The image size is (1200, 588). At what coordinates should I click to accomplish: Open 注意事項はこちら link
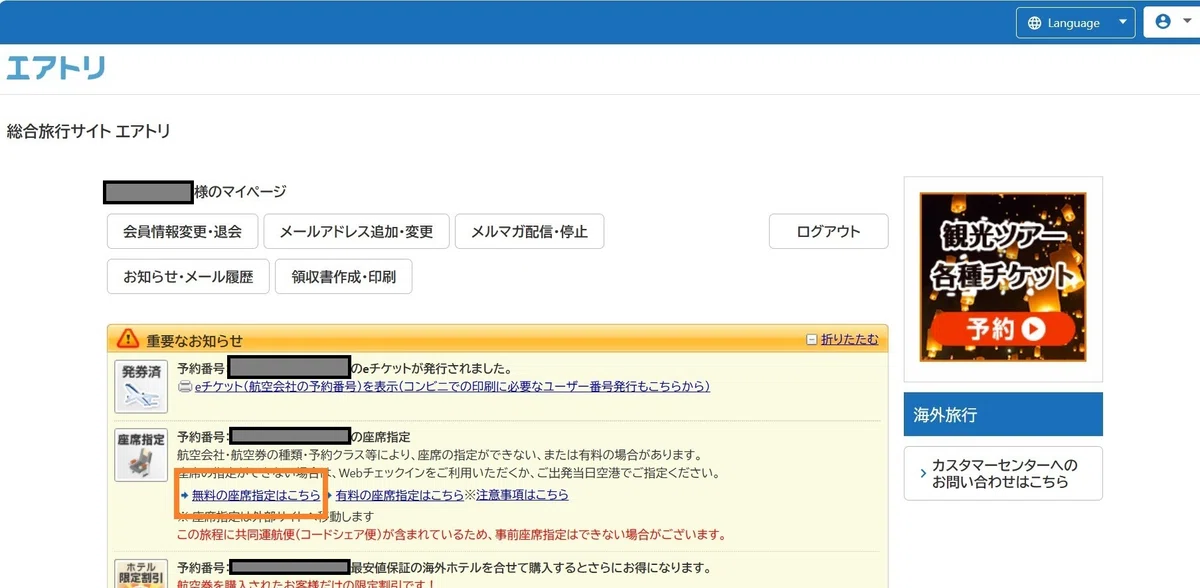click(521, 495)
